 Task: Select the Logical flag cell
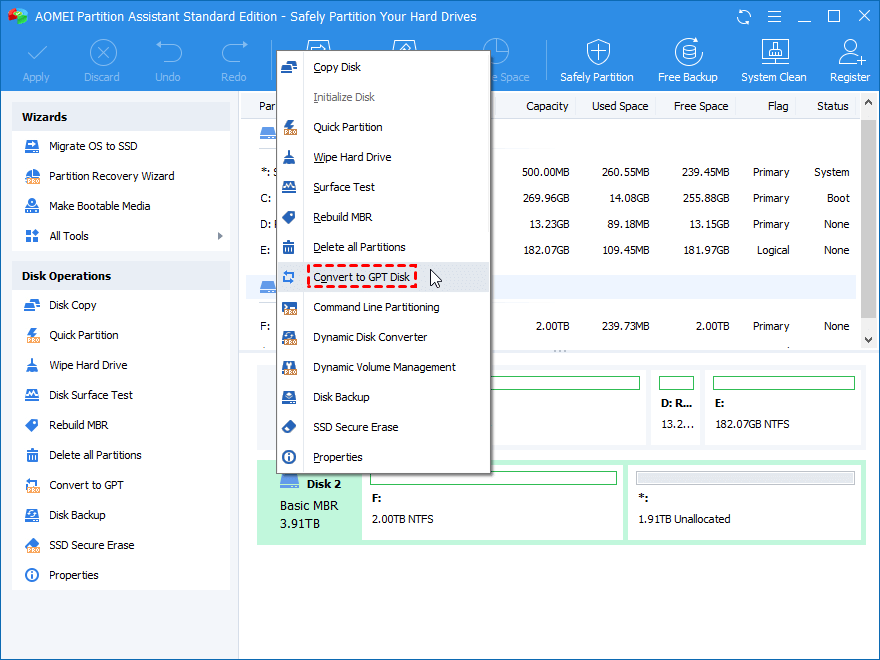773,250
